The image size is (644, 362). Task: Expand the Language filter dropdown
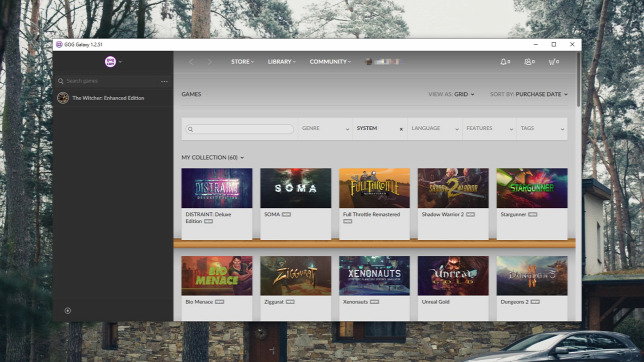click(x=435, y=129)
